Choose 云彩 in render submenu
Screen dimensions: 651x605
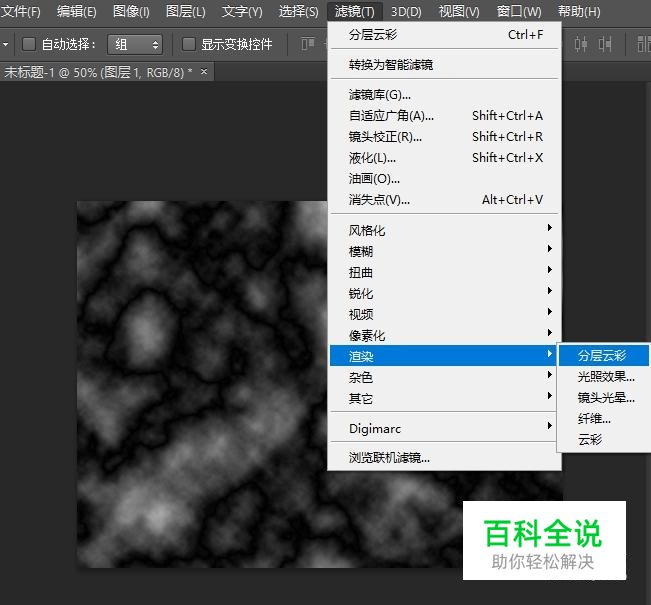pos(604,440)
